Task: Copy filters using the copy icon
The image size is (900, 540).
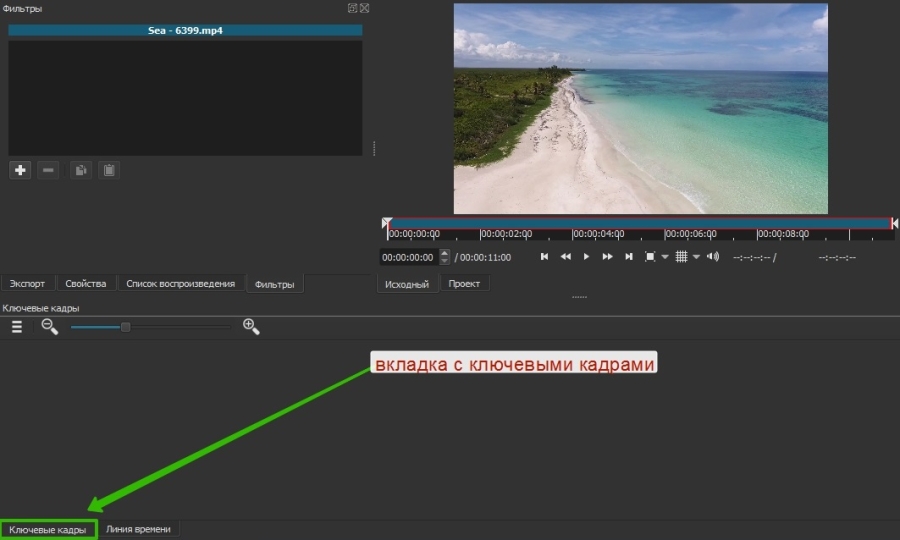Action: pos(80,170)
